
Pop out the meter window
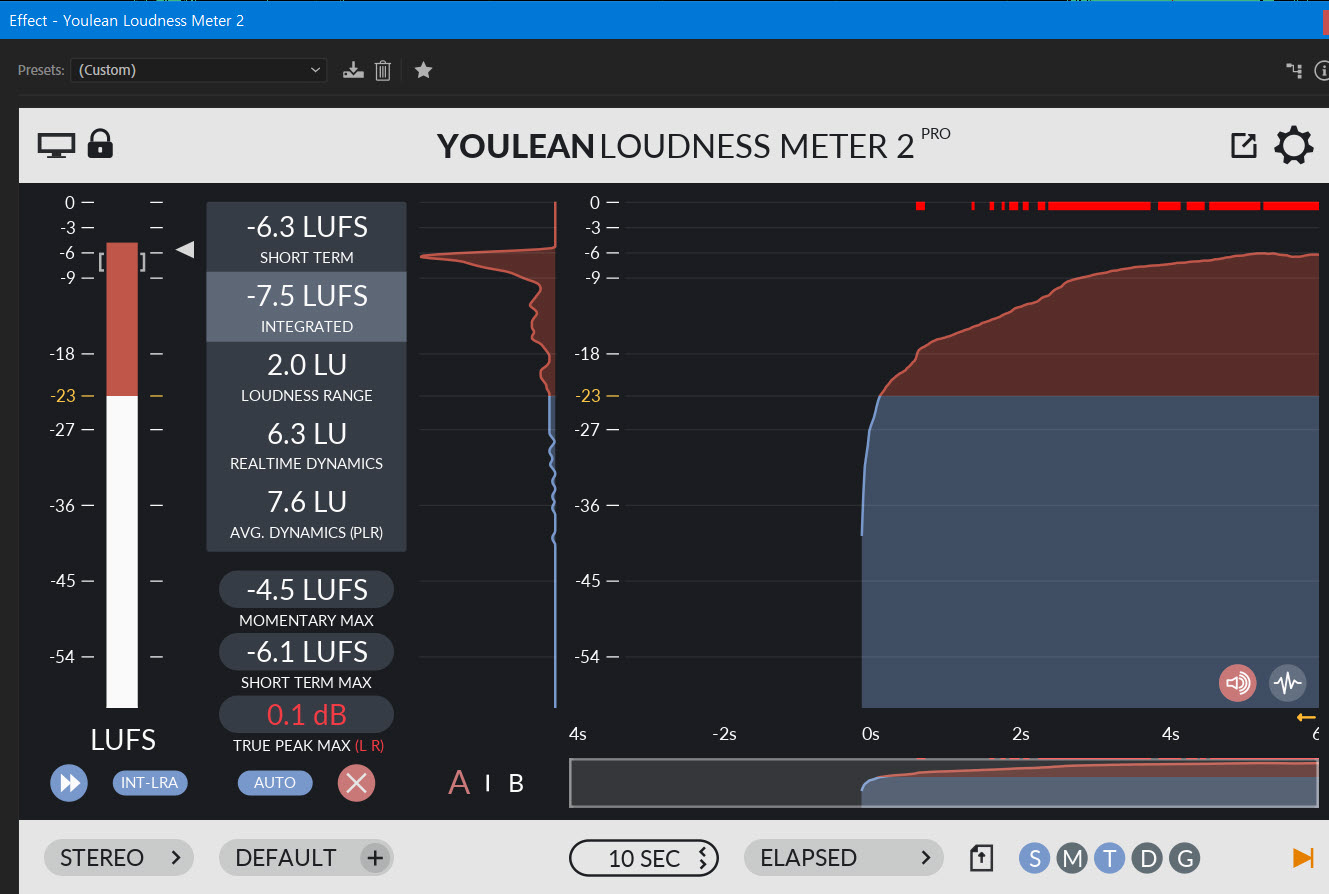point(1243,145)
